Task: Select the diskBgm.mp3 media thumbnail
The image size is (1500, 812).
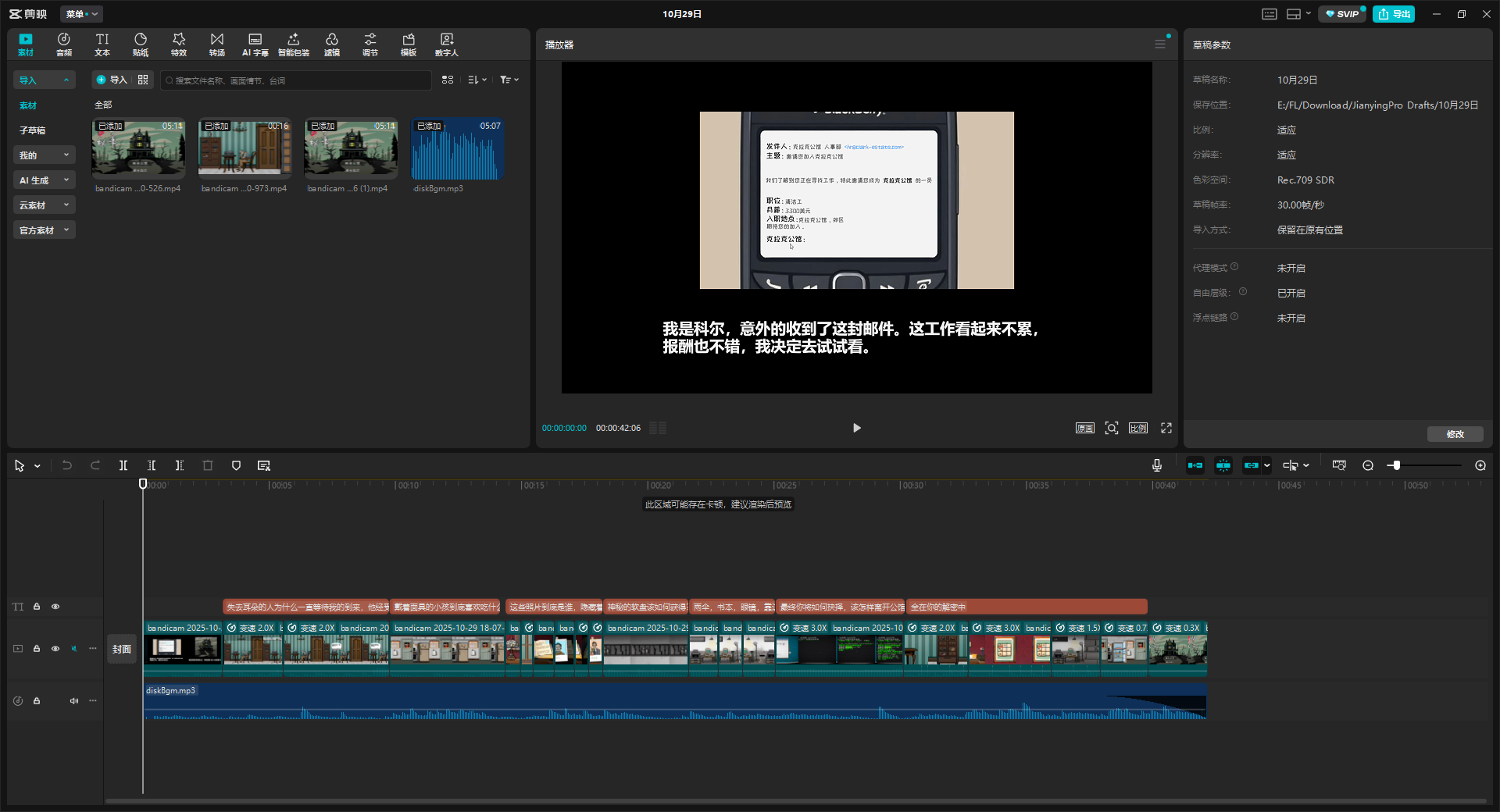Action: [x=457, y=149]
